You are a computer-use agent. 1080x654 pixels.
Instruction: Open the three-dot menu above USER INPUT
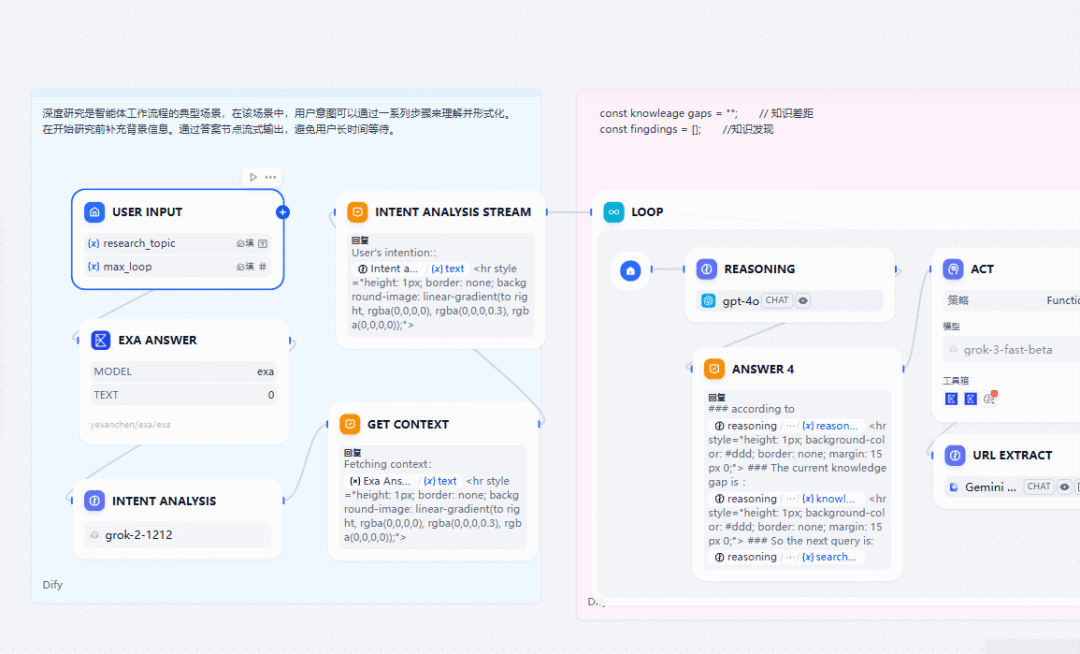[x=271, y=177]
